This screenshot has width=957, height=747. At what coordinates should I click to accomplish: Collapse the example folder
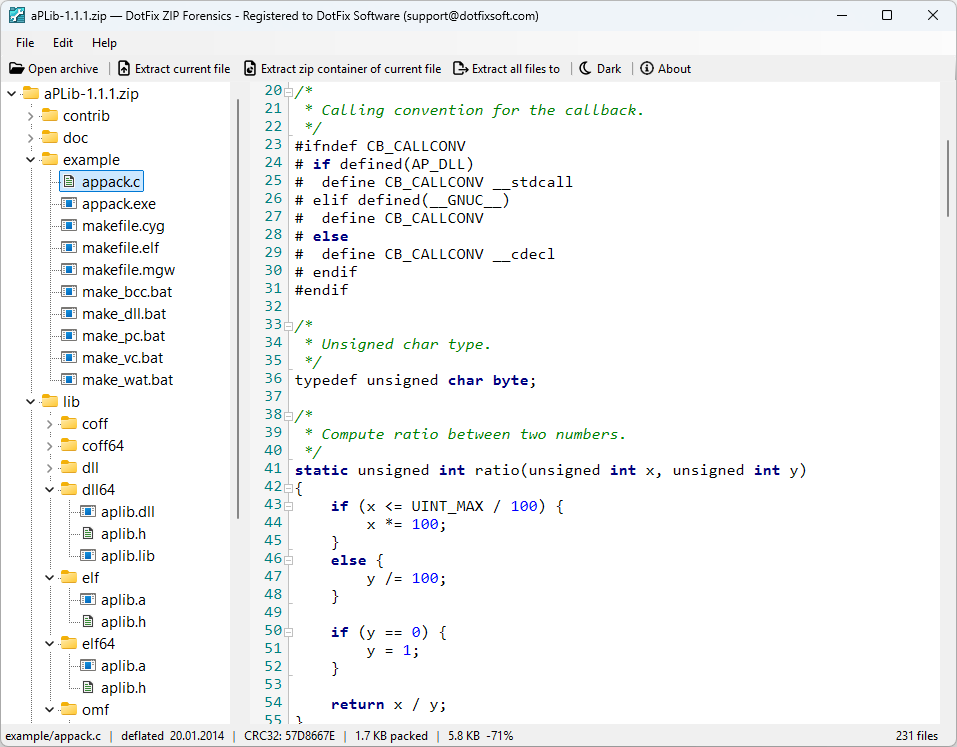click(x=30, y=160)
